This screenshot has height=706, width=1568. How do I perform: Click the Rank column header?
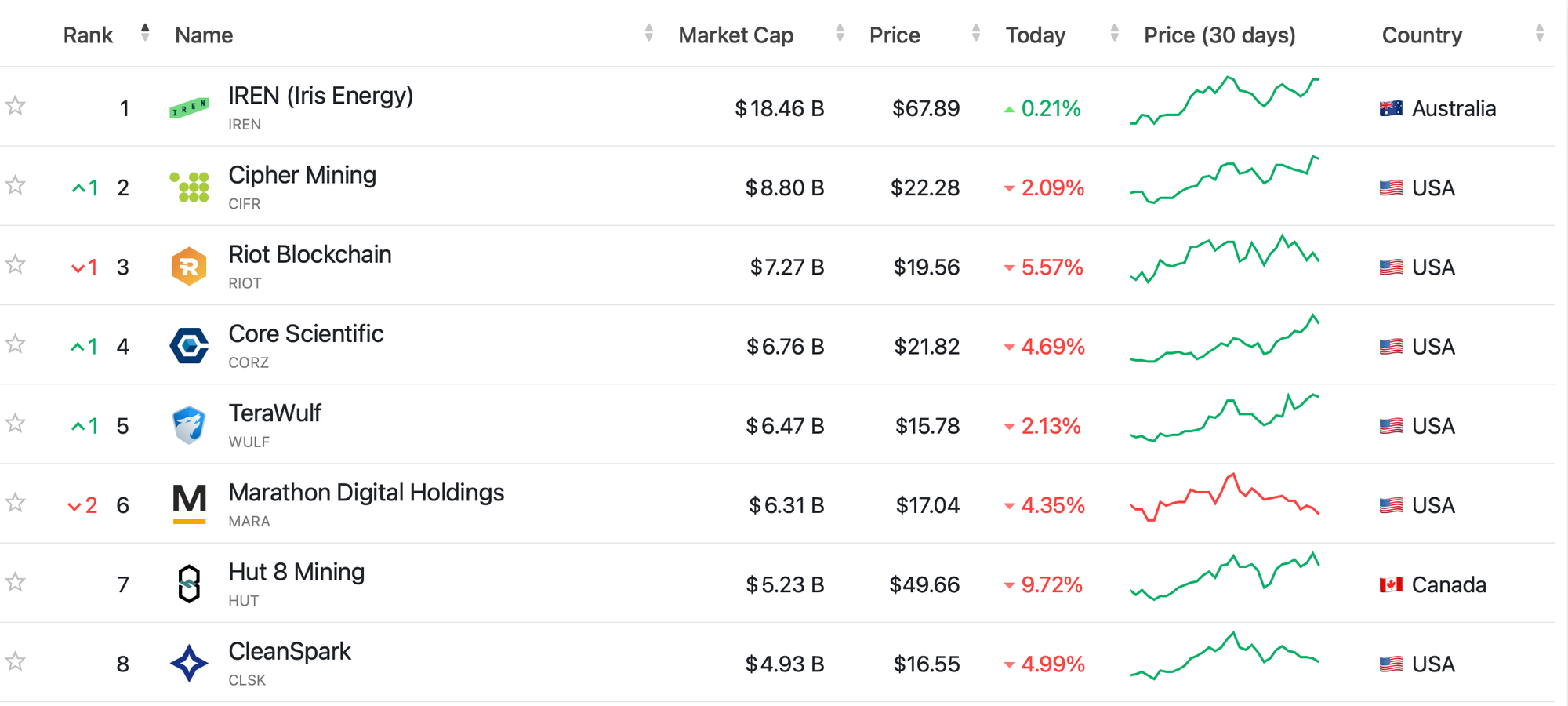pyautogui.click(x=88, y=35)
